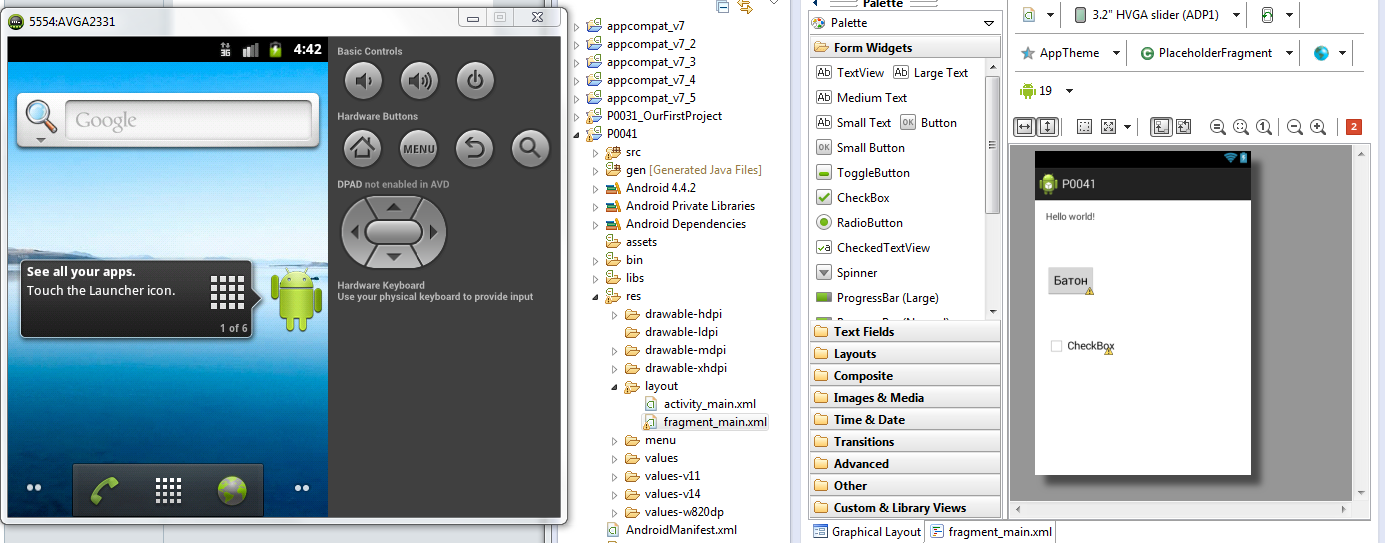Switch to Graphical Layout tab
1385x543 pixels.
click(x=867, y=532)
